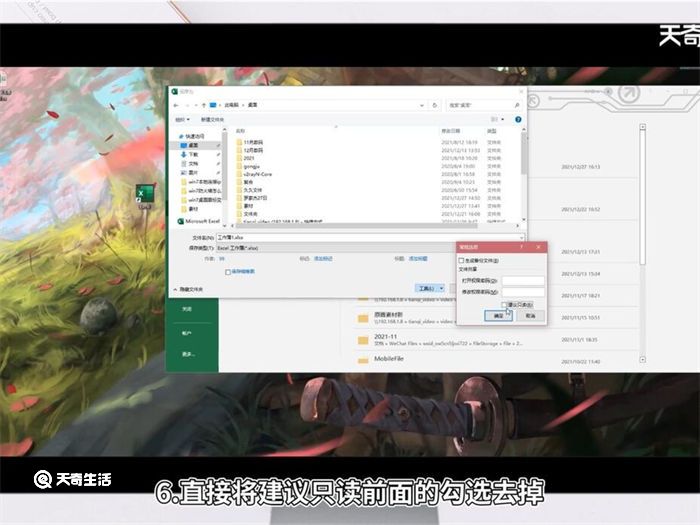Open the blue help icon in Save As toolbar
The width and height of the screenshot is (700, 525).
tap(518, 119)
